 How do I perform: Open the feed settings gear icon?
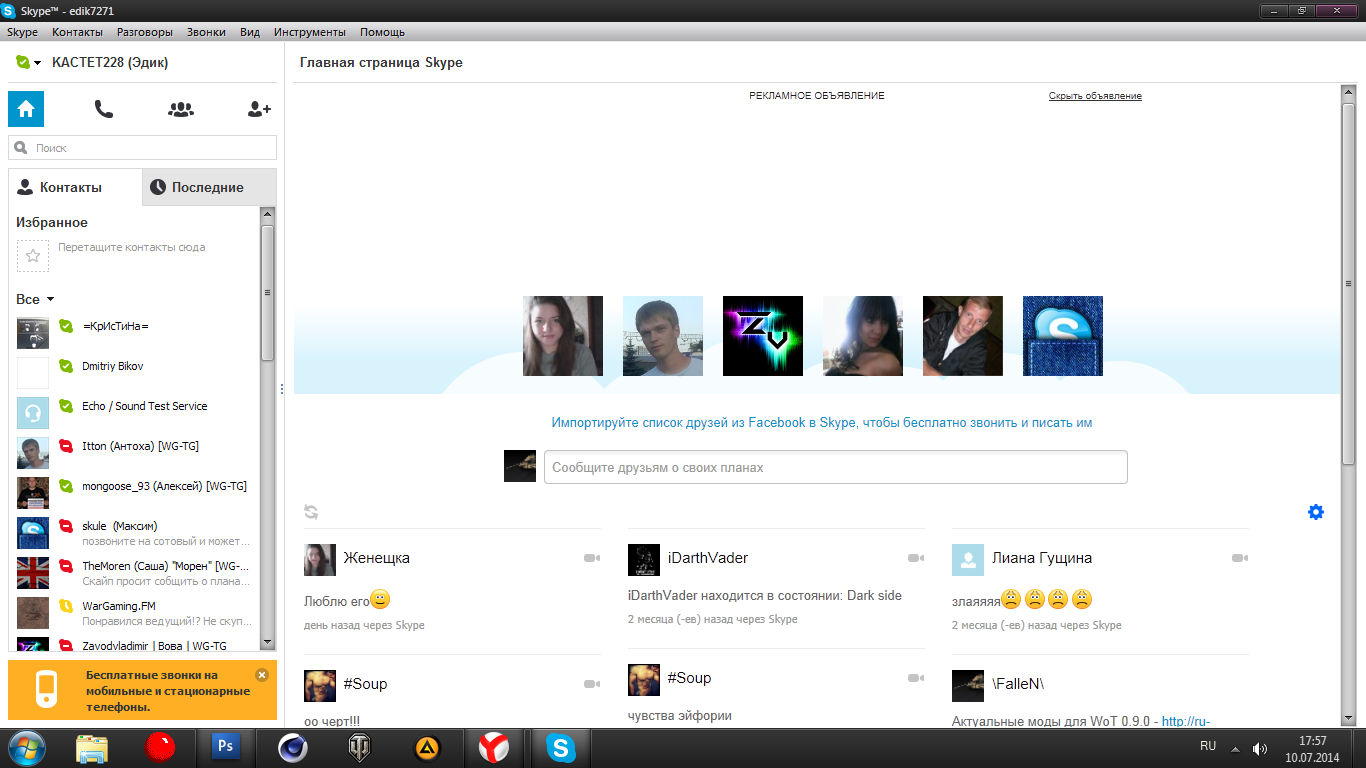(1316, 512)
